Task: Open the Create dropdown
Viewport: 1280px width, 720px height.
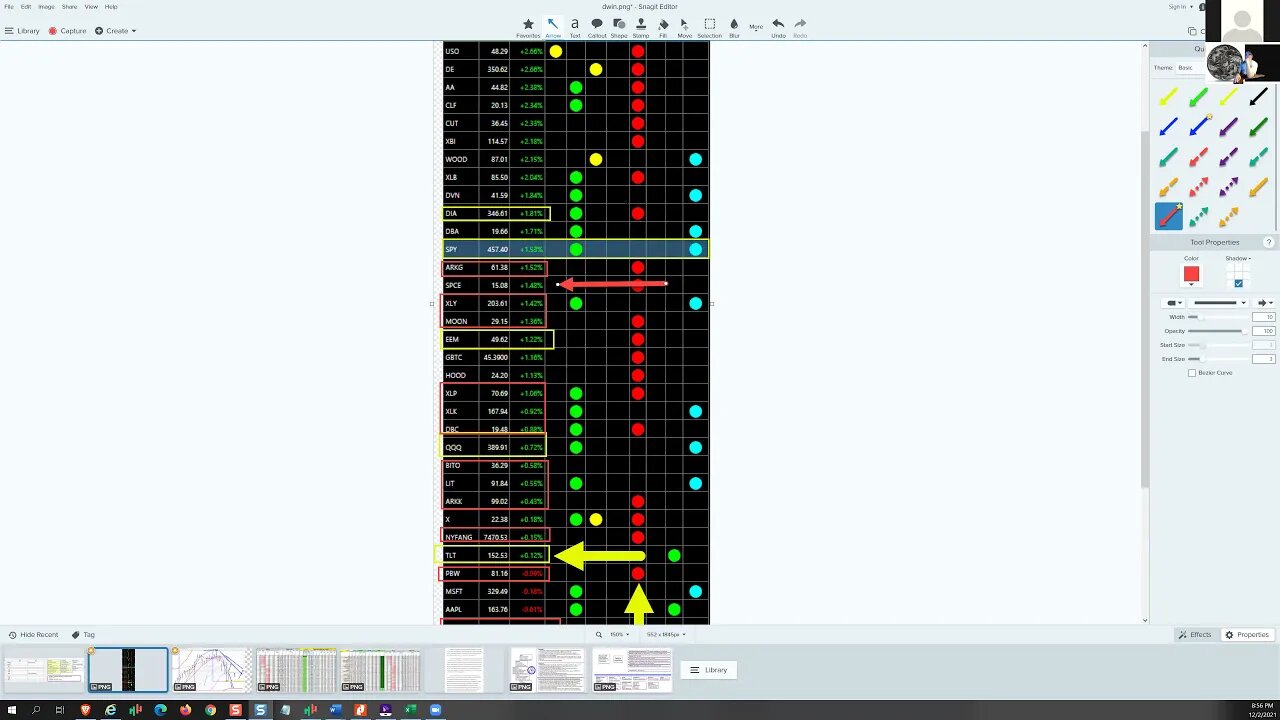Action: pos(116,31)
